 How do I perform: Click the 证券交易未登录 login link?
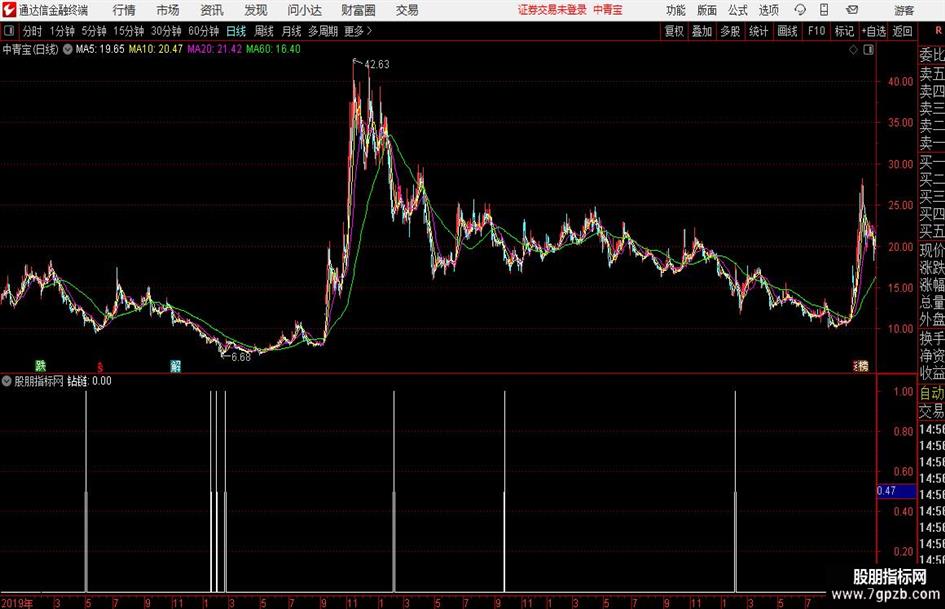pyautogui.click(x=552, y=10)
